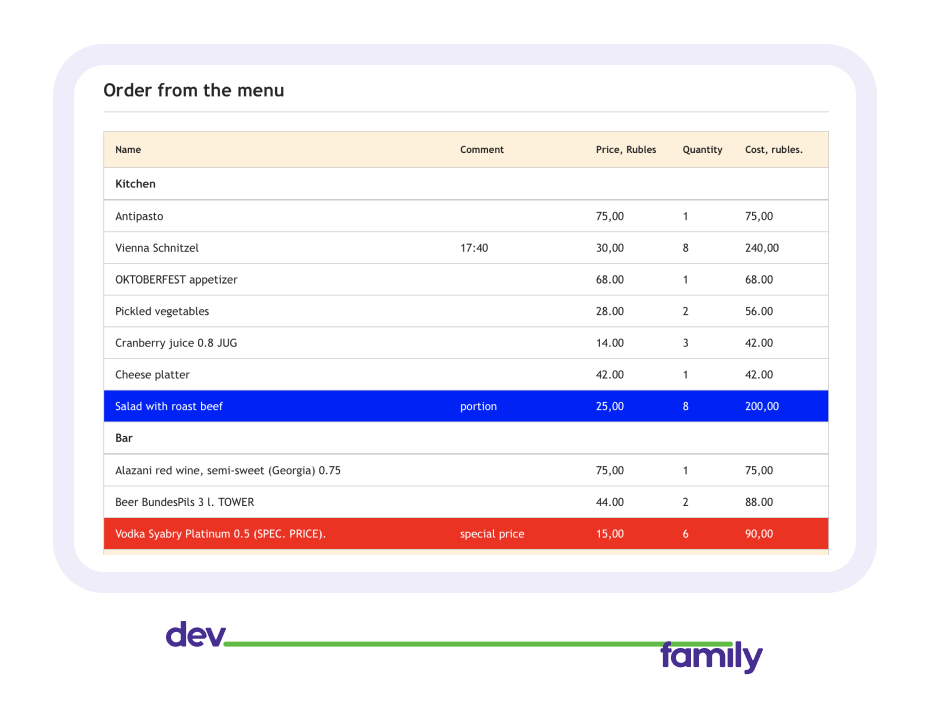Click the 17:40 comment on Vienna Schnitzel
Screen dimensions: 930x709
[x=474, y=248]
